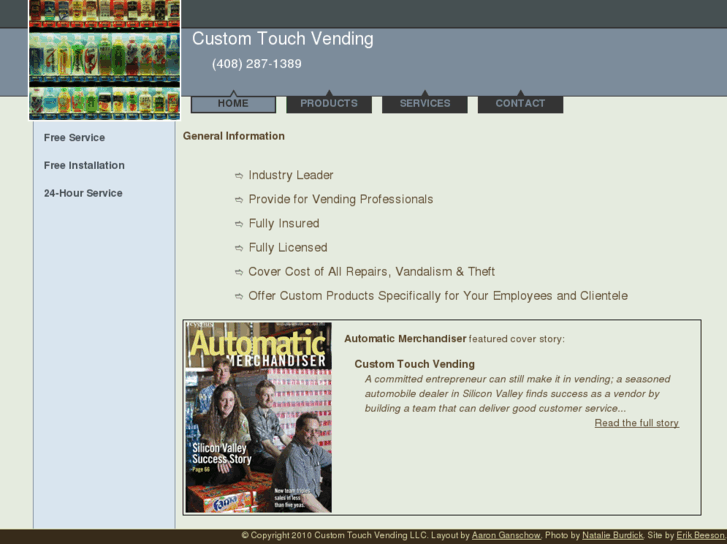Click the italic story excerpt paragraph

click(517, 394)
